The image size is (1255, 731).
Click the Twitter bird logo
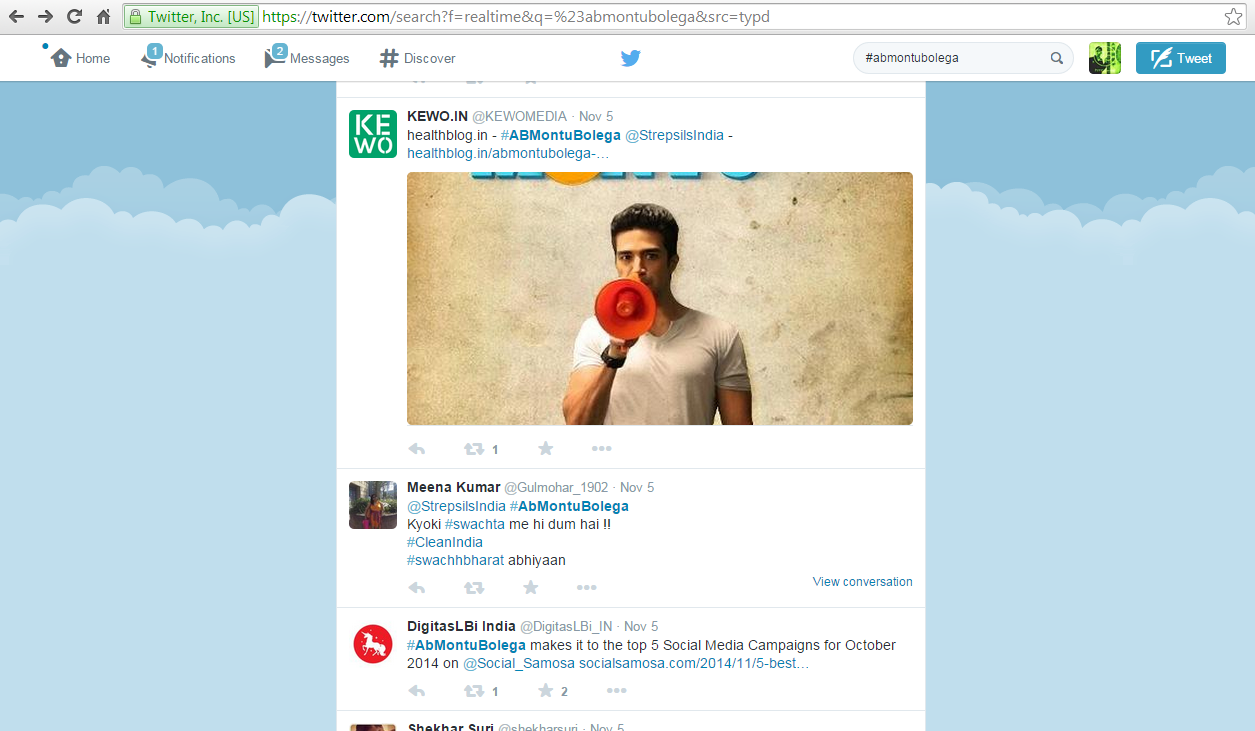630,58
